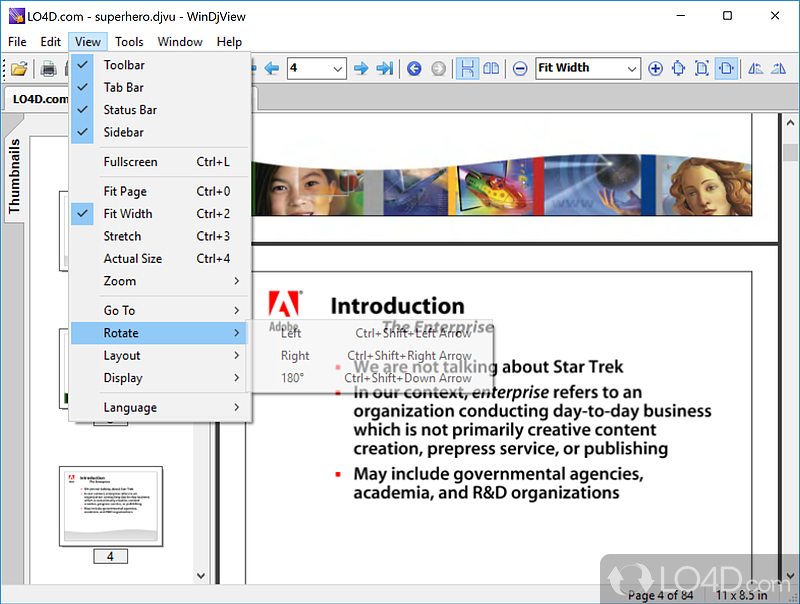The image size is (800, 604).
Task: Rotate page left toolbar icon
Action: click(755, 68)
